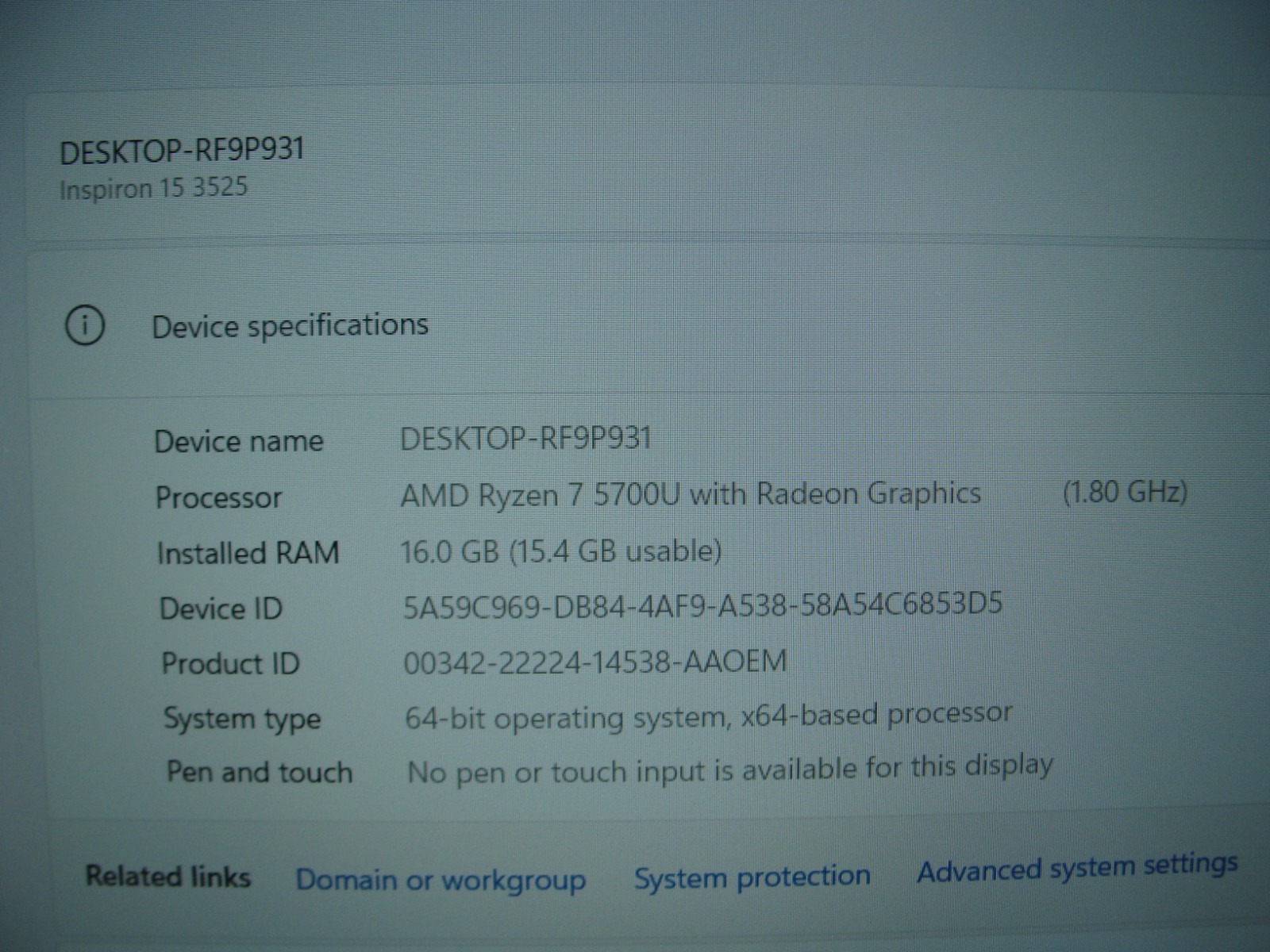The image size is (1270, 952).
Task: Click the Product ID label
Action: point(230,663)
